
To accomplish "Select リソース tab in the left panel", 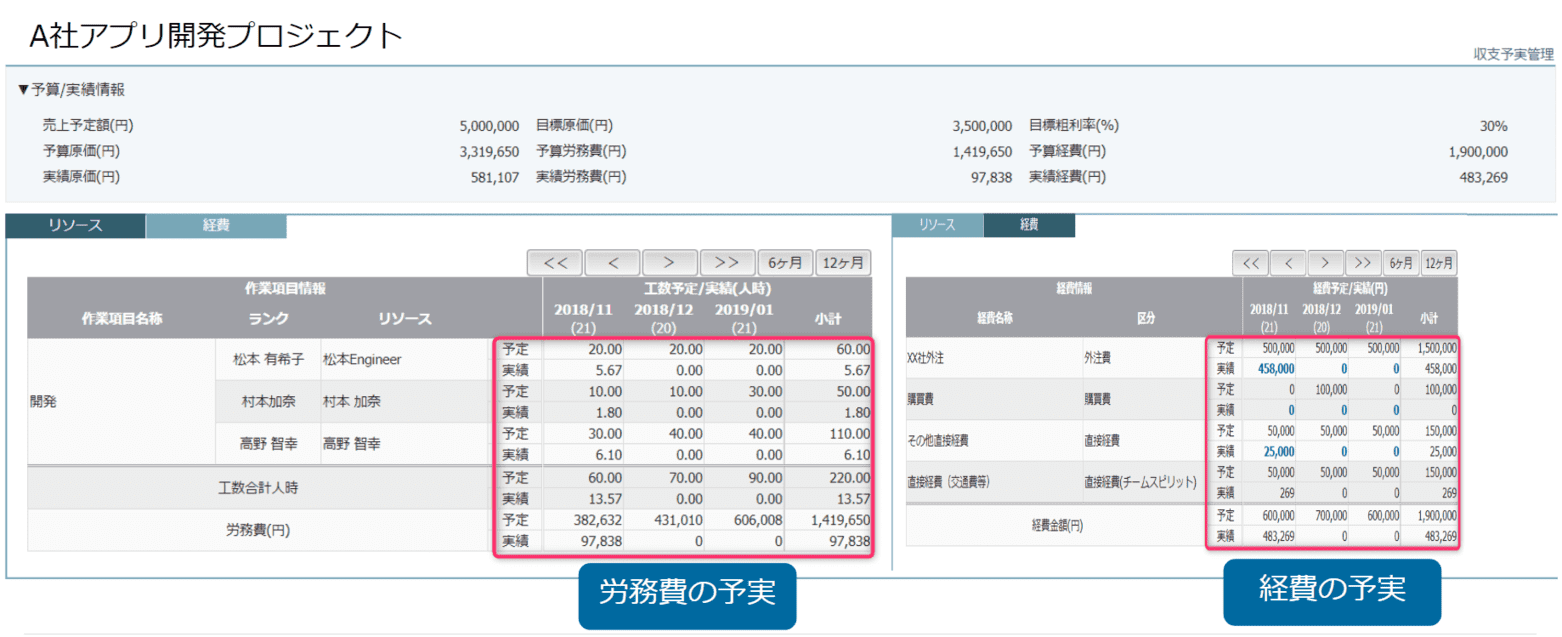I will (75, 226).
